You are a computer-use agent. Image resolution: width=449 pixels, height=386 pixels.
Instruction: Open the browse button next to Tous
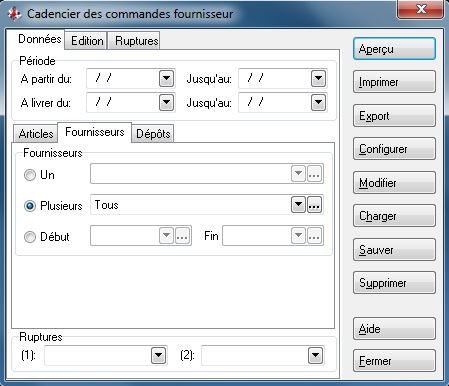[x=314, y=205]
